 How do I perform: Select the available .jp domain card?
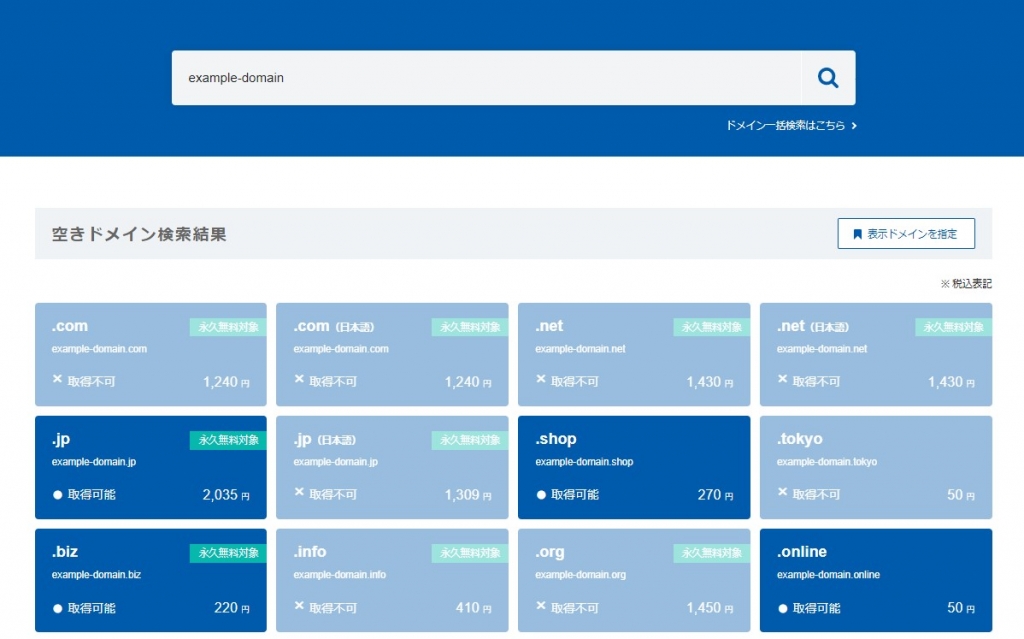pos(150,467)
